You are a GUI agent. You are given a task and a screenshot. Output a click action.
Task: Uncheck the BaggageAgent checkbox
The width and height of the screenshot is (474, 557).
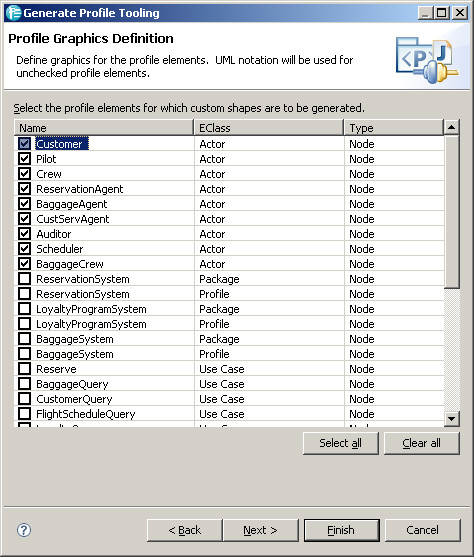click(25, 204)
